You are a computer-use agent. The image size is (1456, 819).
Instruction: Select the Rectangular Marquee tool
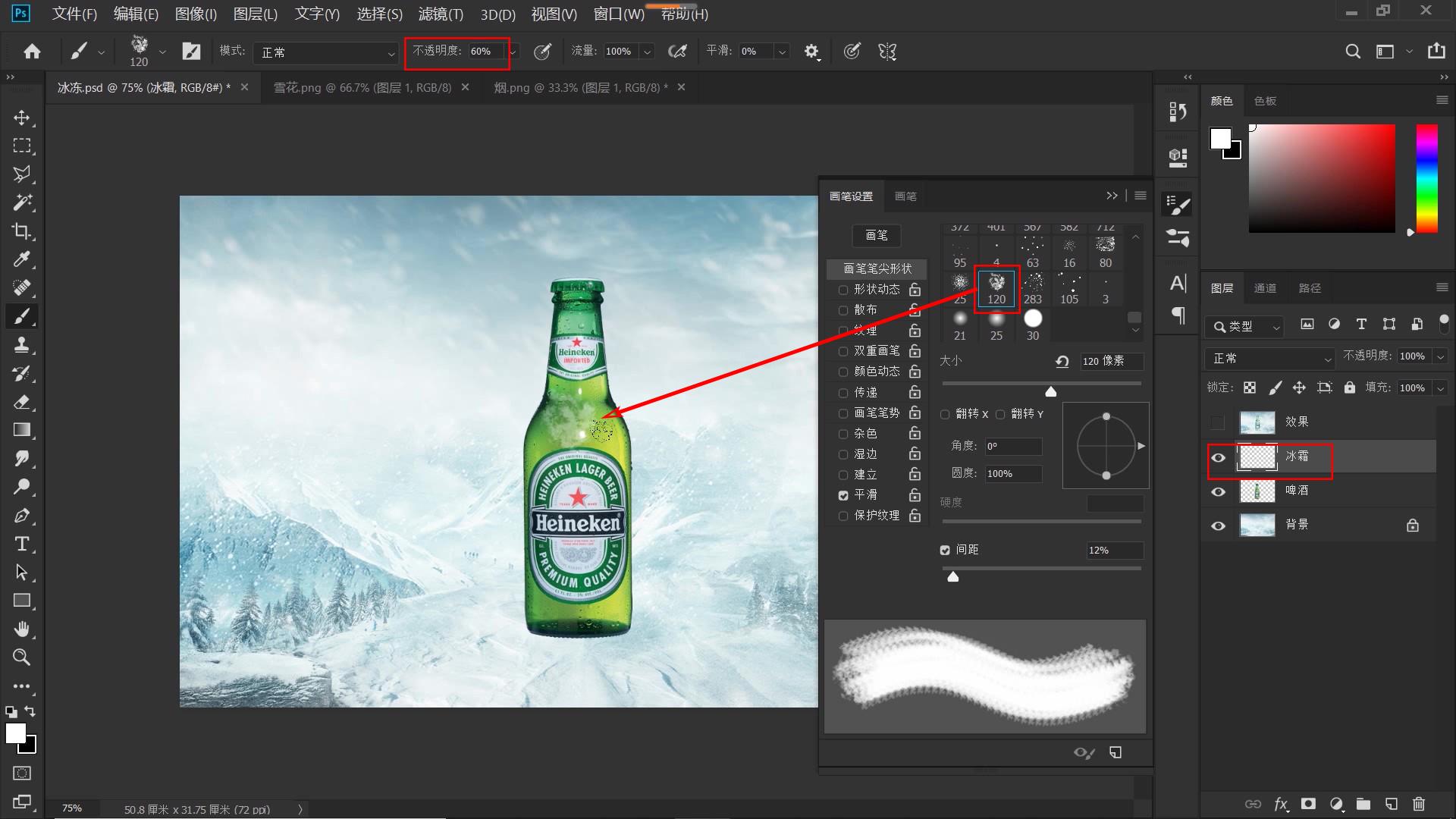tap(22, 146)
